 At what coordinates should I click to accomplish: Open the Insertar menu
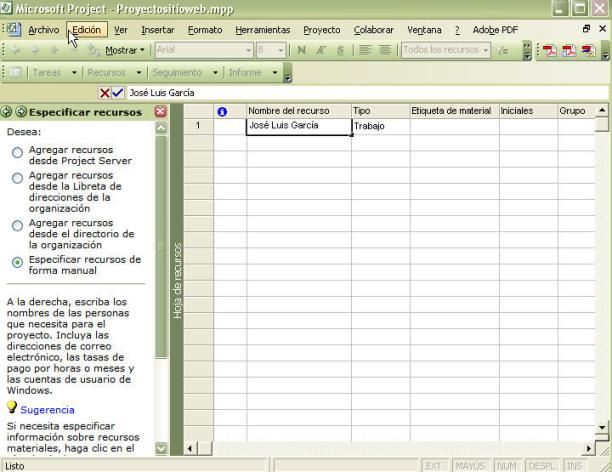click(158, 30)
